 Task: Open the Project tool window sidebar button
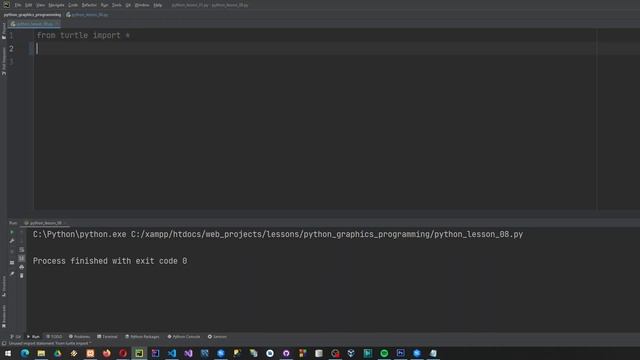4,31
